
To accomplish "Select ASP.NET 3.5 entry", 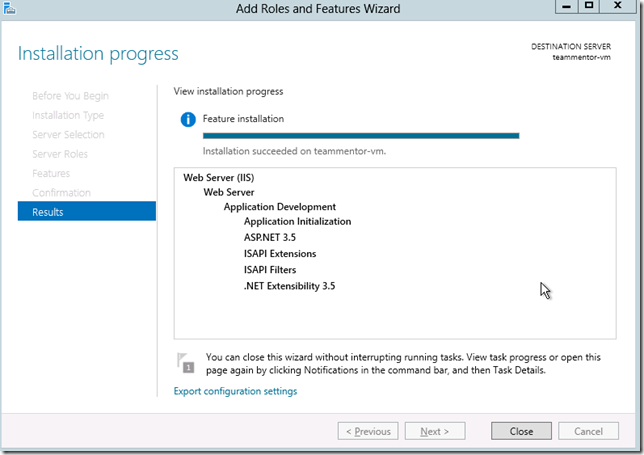I will (x=269, y=237).
